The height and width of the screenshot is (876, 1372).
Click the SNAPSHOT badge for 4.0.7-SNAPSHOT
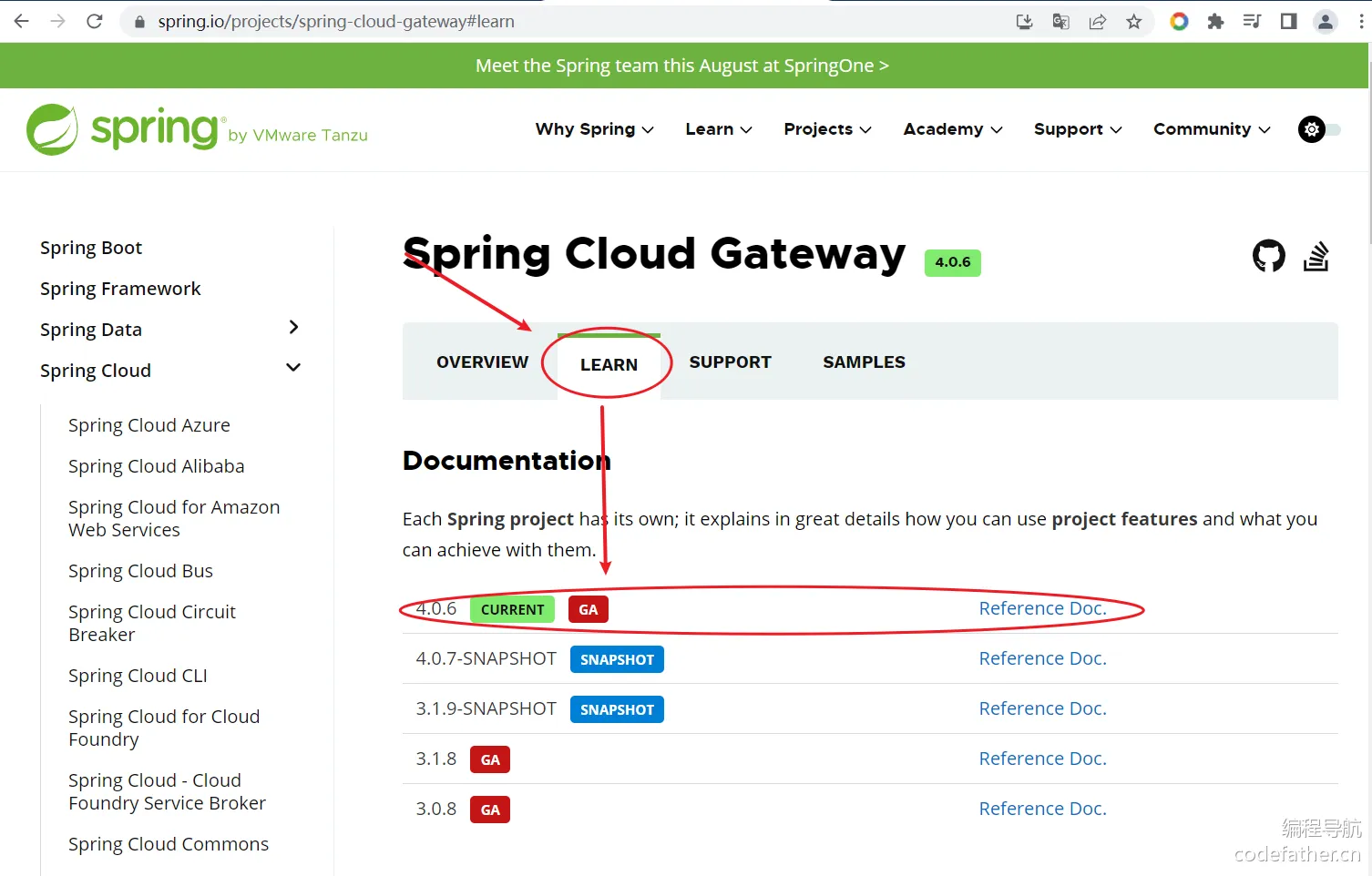[617, 659]
